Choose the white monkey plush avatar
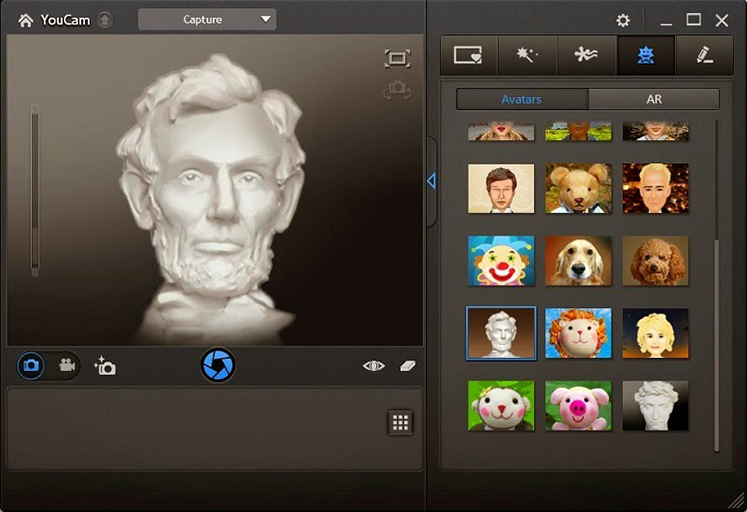 click(501, 406)
